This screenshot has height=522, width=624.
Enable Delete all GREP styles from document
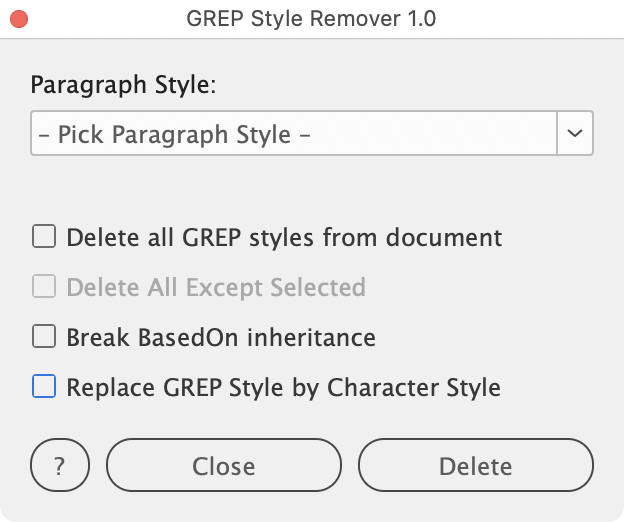point(44,238)
